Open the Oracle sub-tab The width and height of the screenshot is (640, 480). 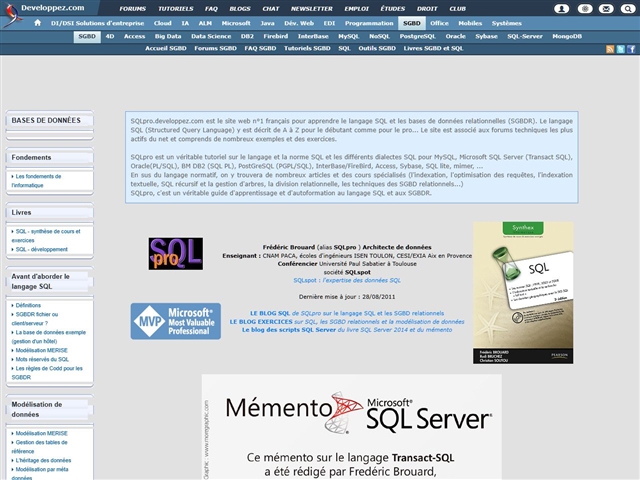456,36
